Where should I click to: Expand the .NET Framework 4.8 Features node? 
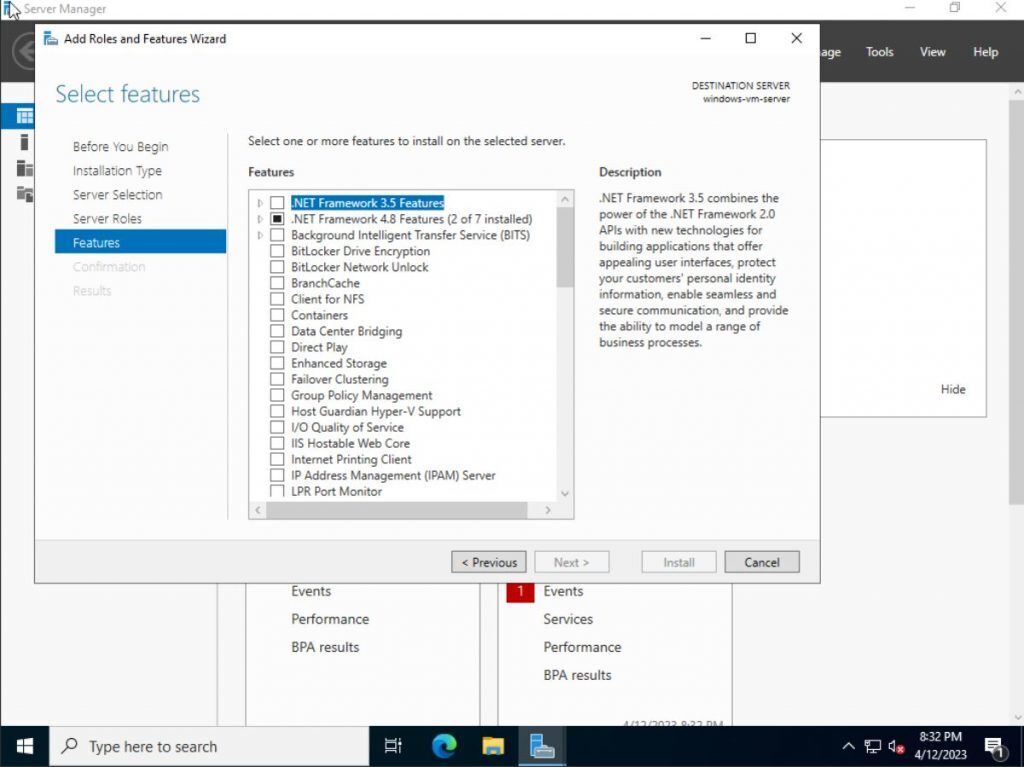(259, 219)
